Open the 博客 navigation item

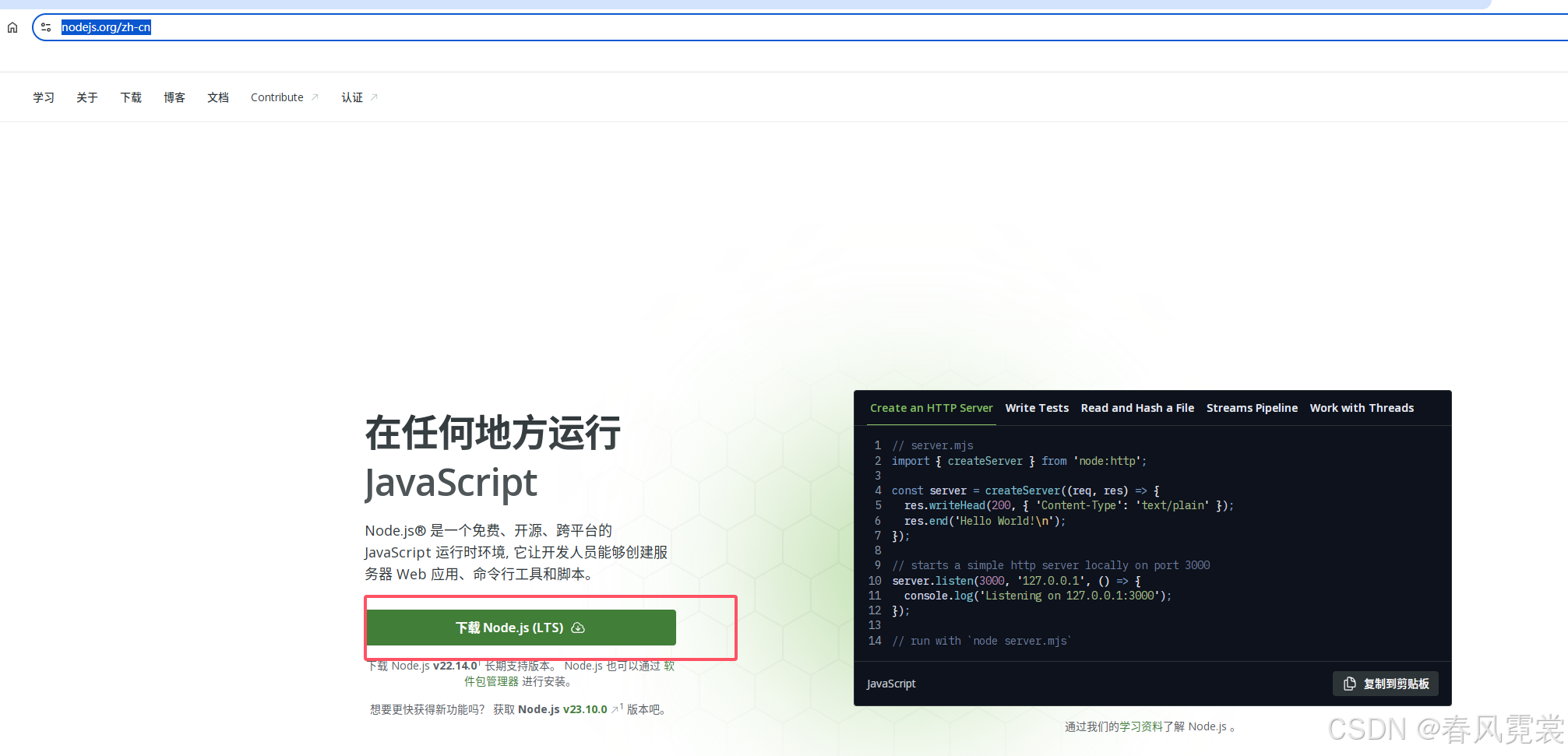[174, 97]
